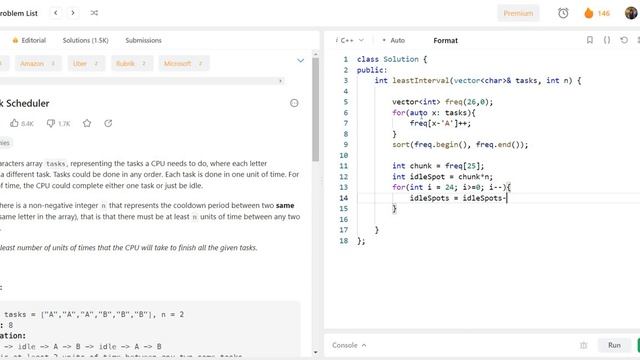Click the Format button in editor toolbar
This screenshot has width=640, height=360.
coord(445,40)
